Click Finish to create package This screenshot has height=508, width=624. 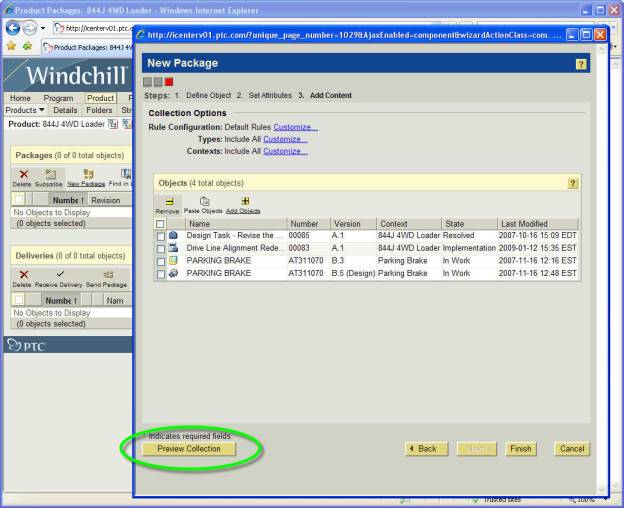[521, 449]
